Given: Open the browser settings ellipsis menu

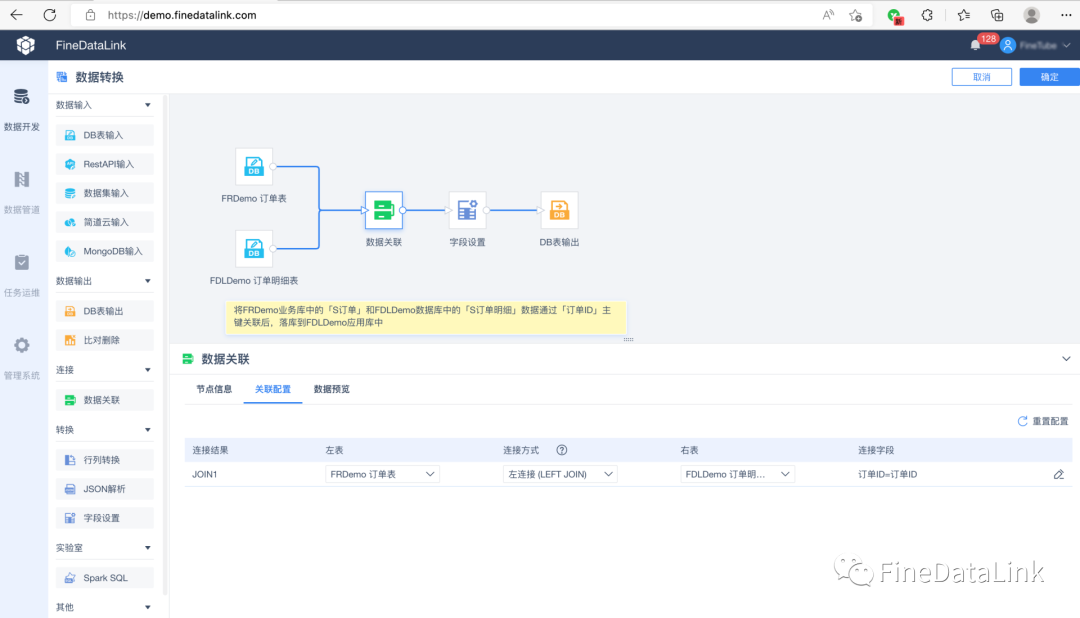Looking at the screenshot, I should (1066, 15).
